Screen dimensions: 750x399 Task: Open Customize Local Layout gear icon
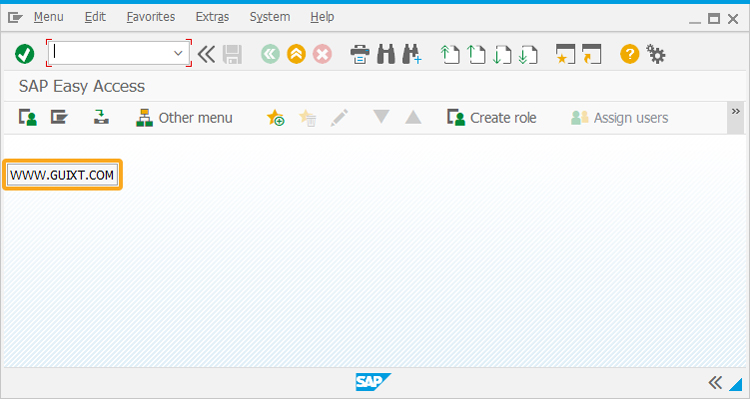coord(656,54)
